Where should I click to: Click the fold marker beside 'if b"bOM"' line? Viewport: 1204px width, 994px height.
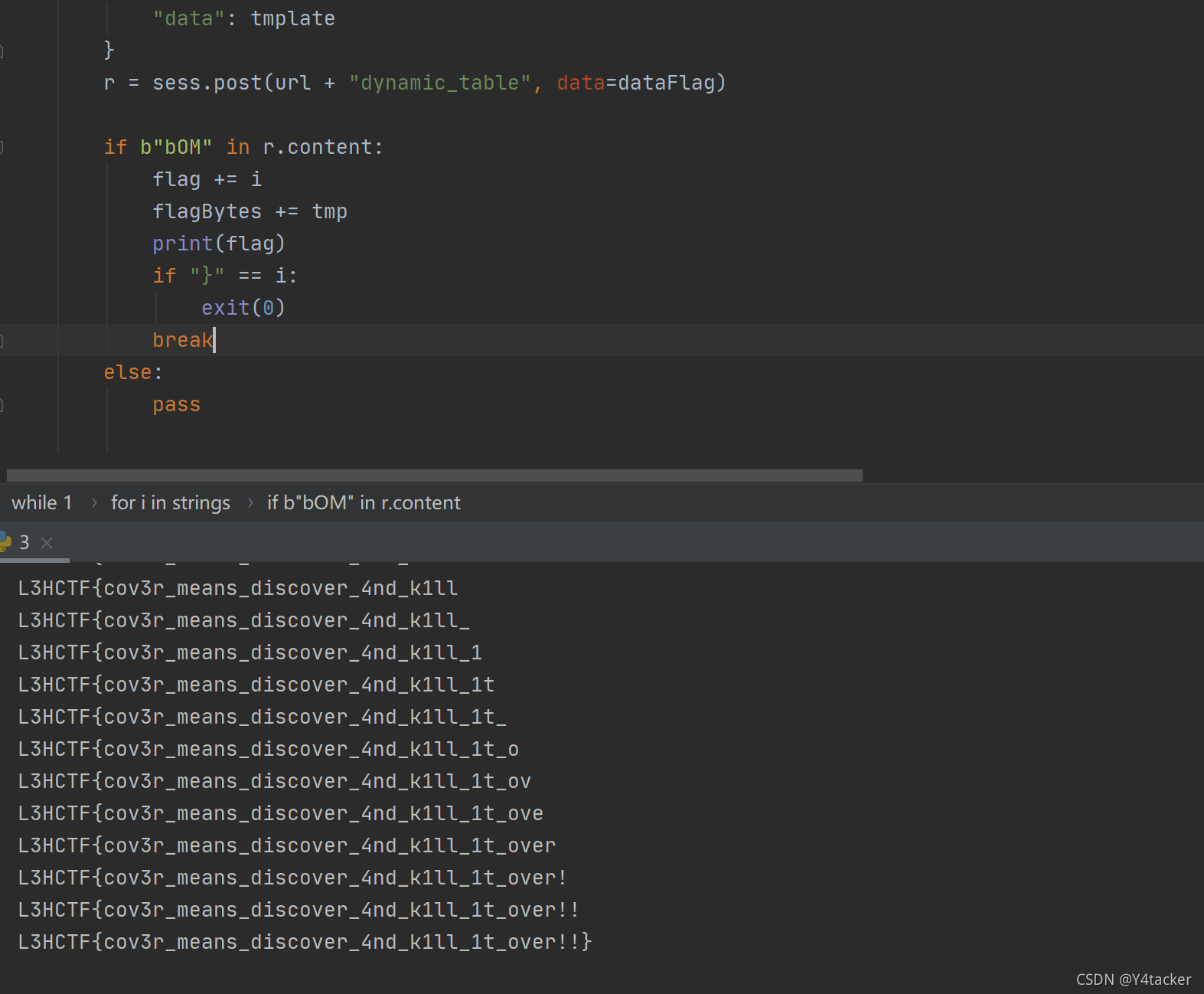click(x=2, y=147)
